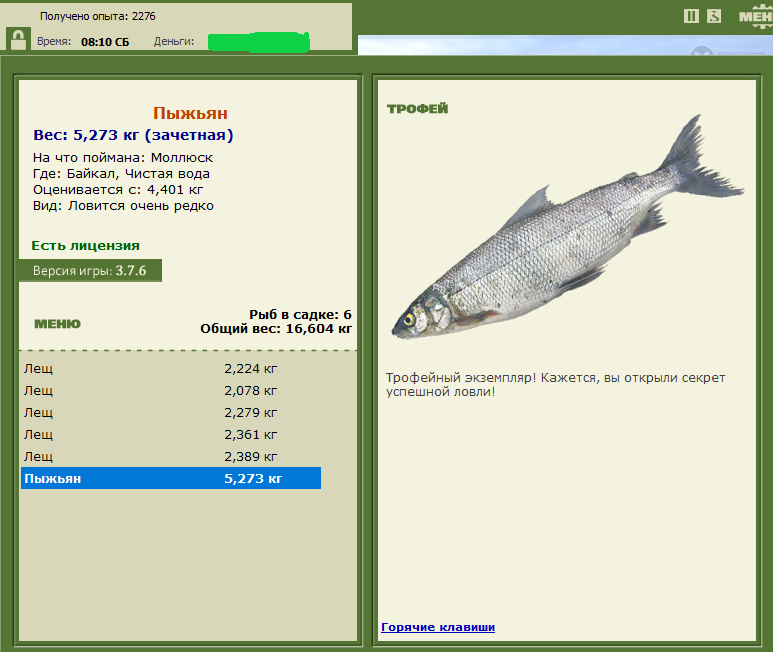The width and height of the screenshot is (773, 652).
Task: Click the На что поймана: Моллюск line
Action: tap(123, 158)
